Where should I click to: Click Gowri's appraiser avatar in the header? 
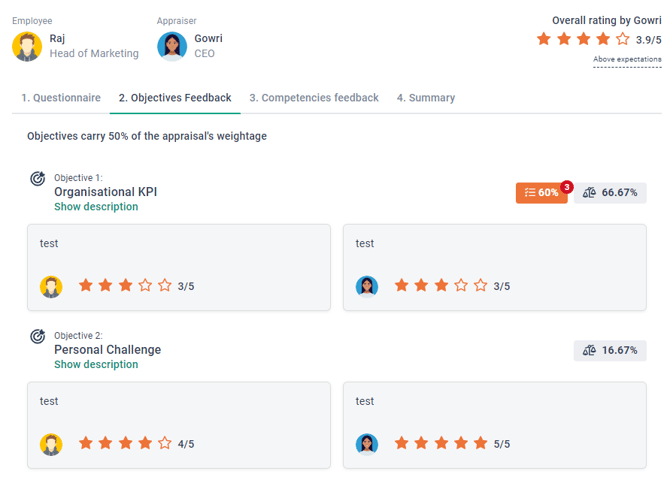[x=172, y=46]
